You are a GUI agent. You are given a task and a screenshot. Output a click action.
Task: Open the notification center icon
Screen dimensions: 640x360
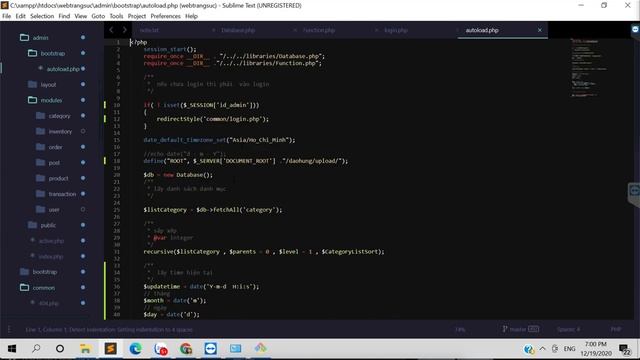[x=624, y=349]
